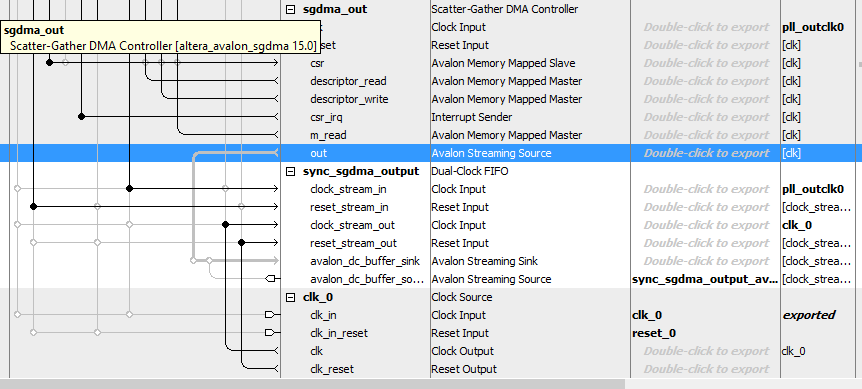
Task: Select the sync_sgdma_output component name
Action: pos(361,171)
